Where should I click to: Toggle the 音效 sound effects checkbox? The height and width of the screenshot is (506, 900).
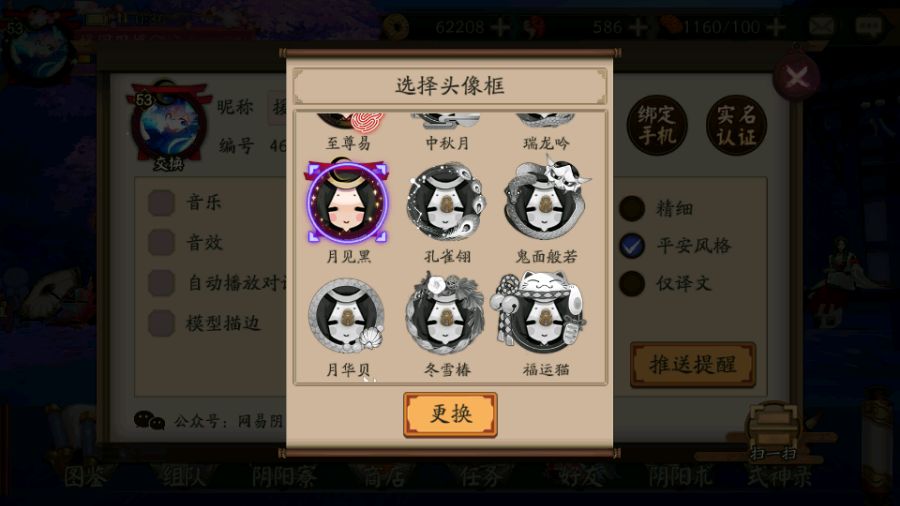[161, 242]
